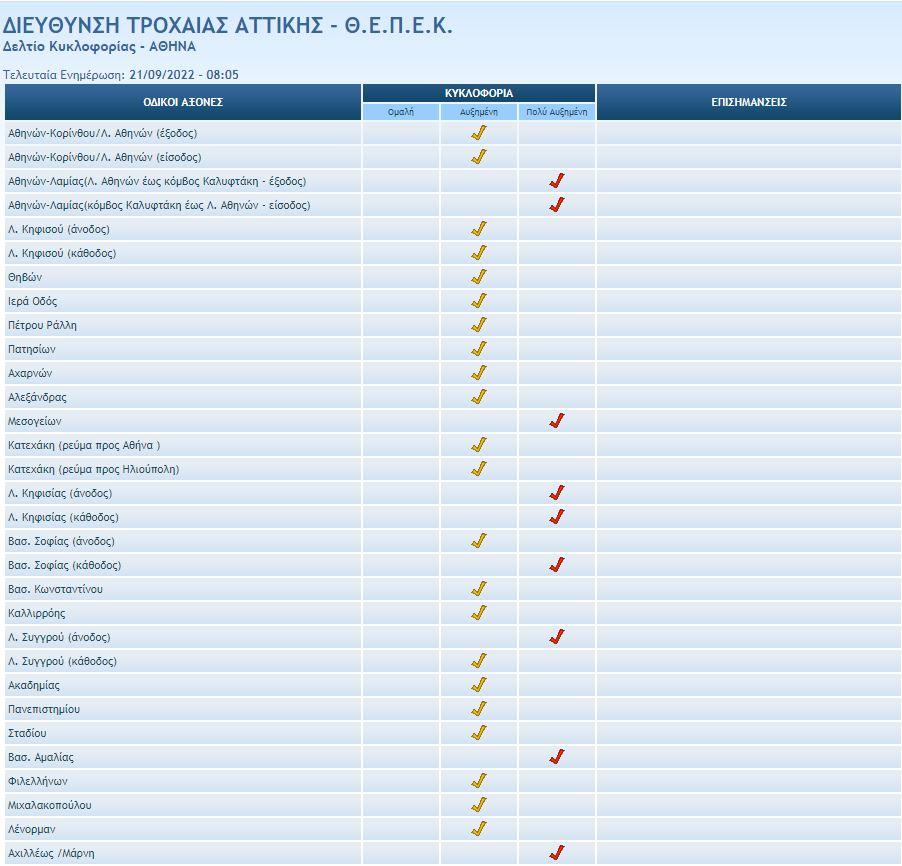Click the Ομαλή traffic column header

pyautogui.click(x=401, y=112)
